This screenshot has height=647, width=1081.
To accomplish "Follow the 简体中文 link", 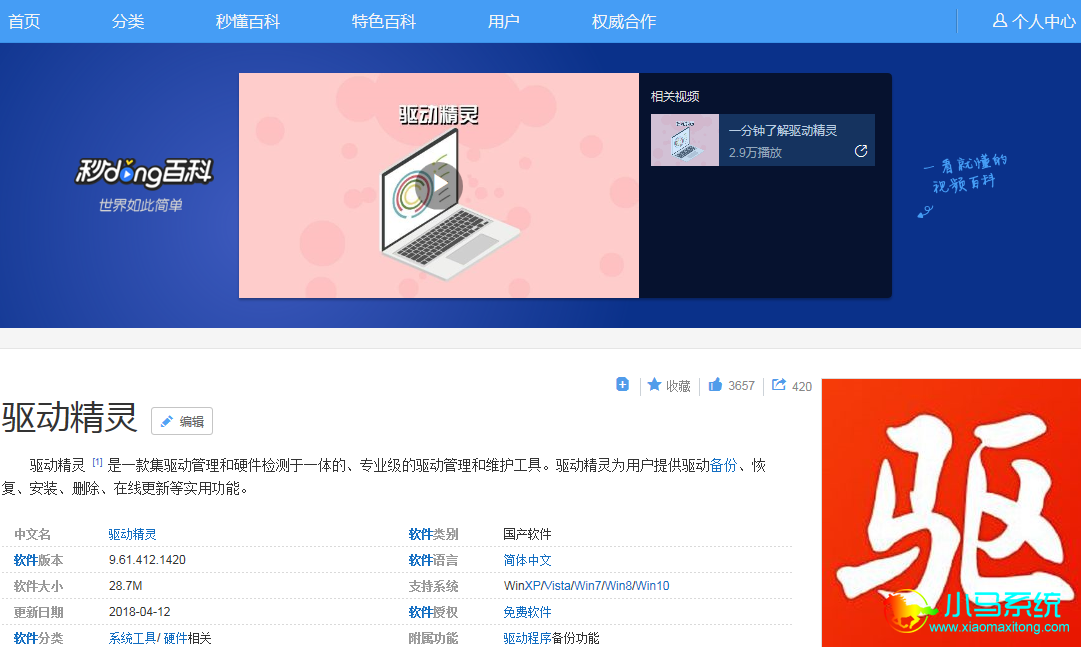I will tap(527, 560).
